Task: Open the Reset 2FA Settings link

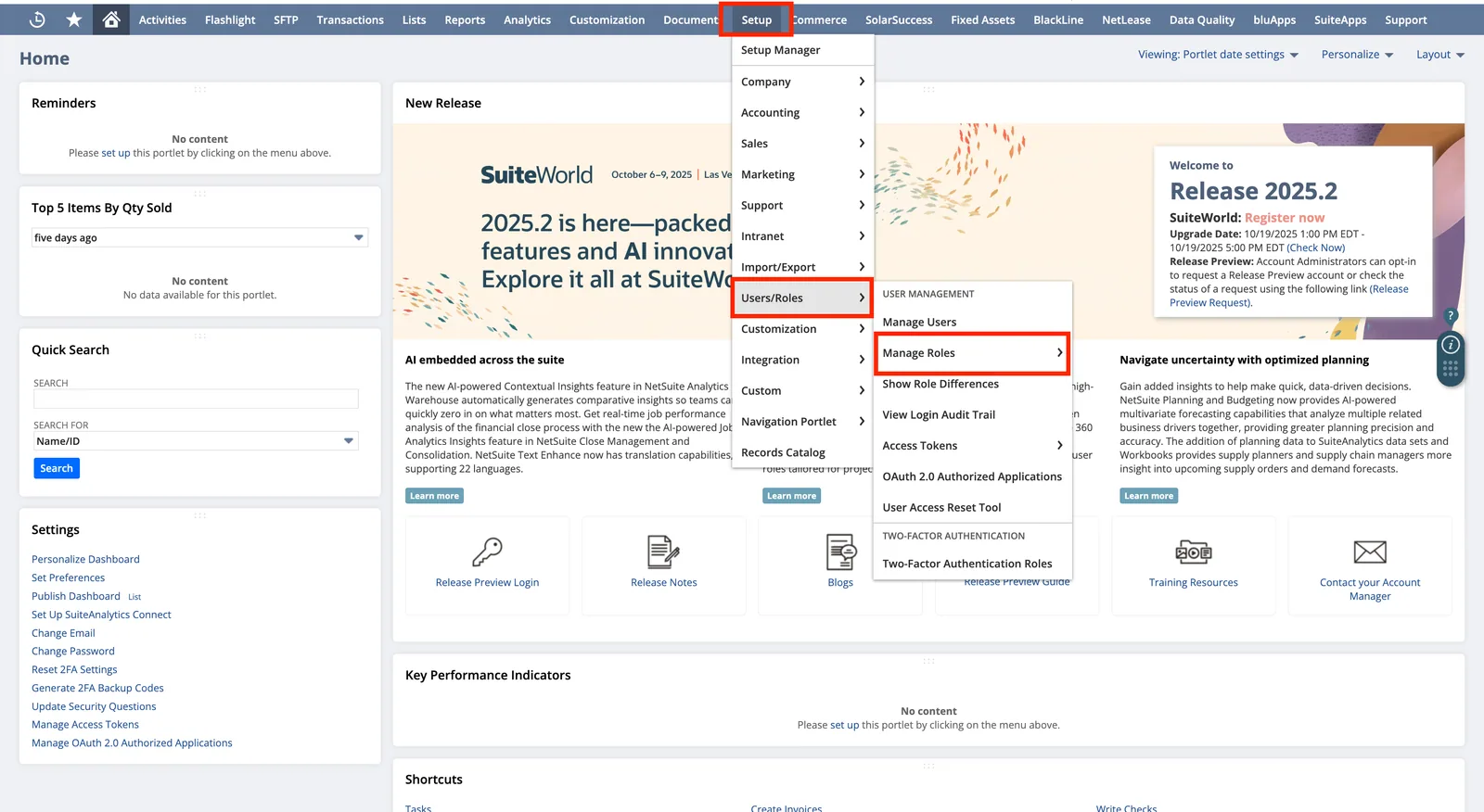Action: [74, 669]
